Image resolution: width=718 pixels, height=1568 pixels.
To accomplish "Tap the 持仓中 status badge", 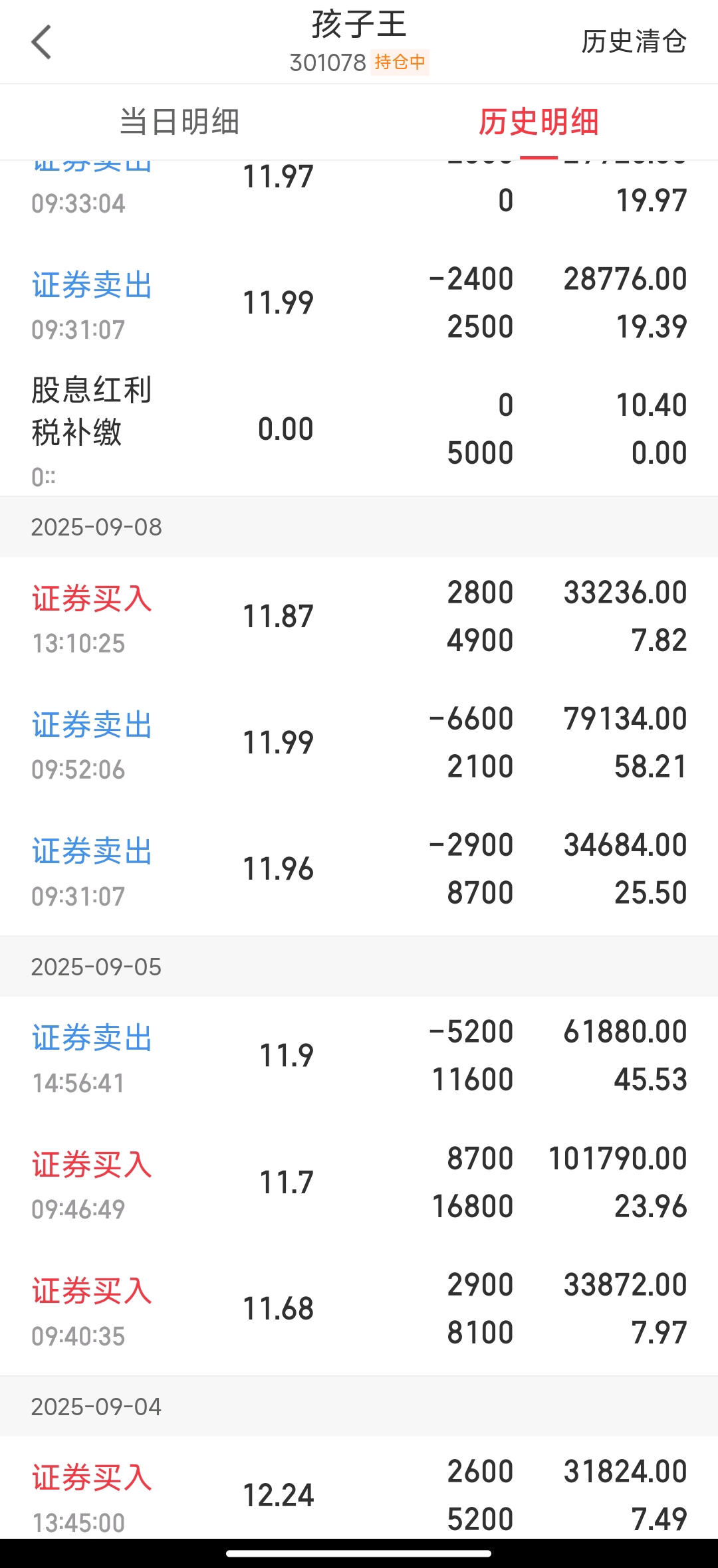I will point(400,62).
